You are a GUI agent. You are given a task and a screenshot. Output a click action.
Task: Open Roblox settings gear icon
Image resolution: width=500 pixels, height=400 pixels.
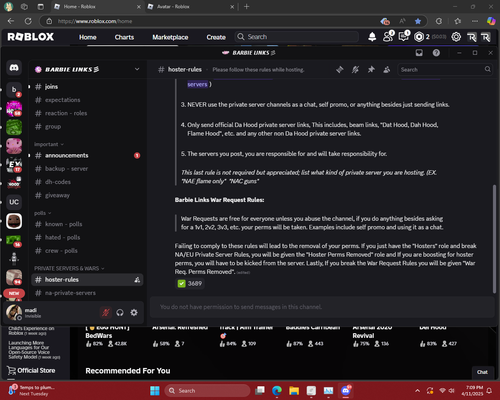tap(456, 37)
